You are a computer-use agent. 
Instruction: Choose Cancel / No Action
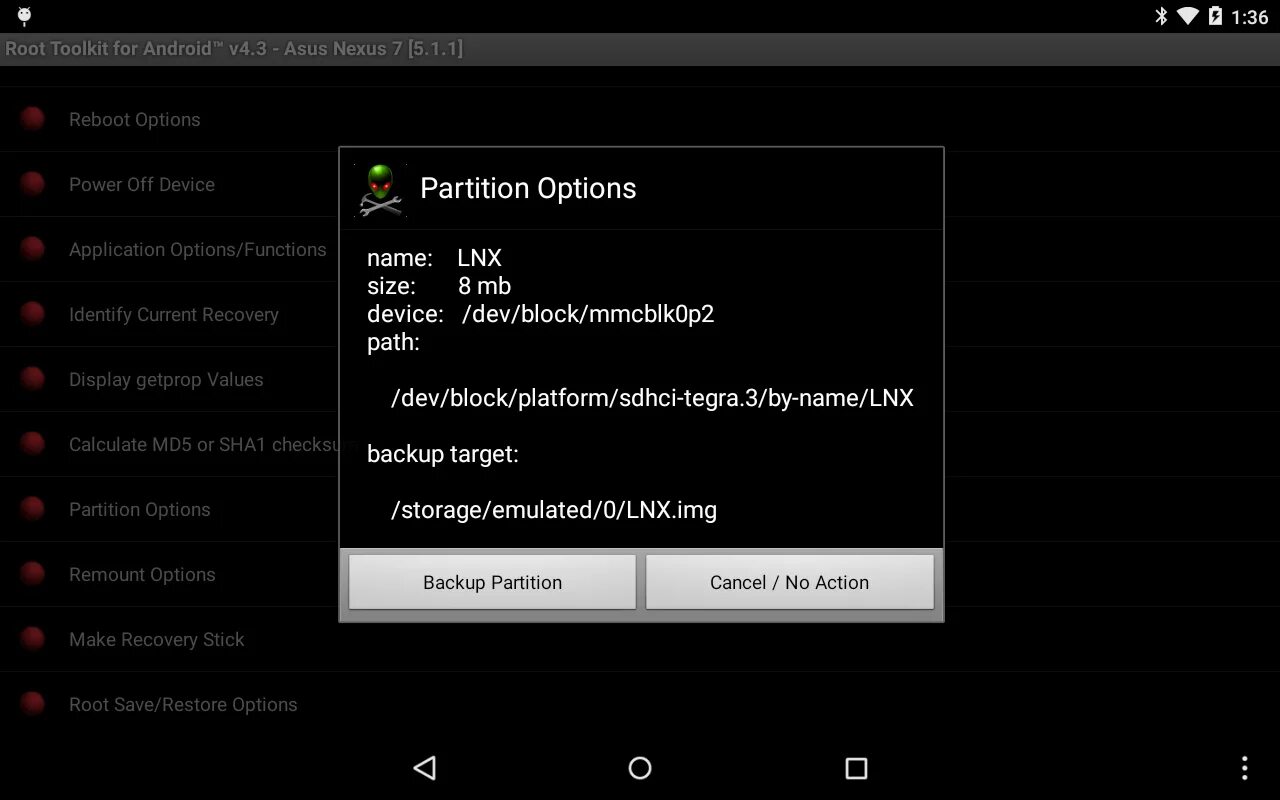coord(789,582)
